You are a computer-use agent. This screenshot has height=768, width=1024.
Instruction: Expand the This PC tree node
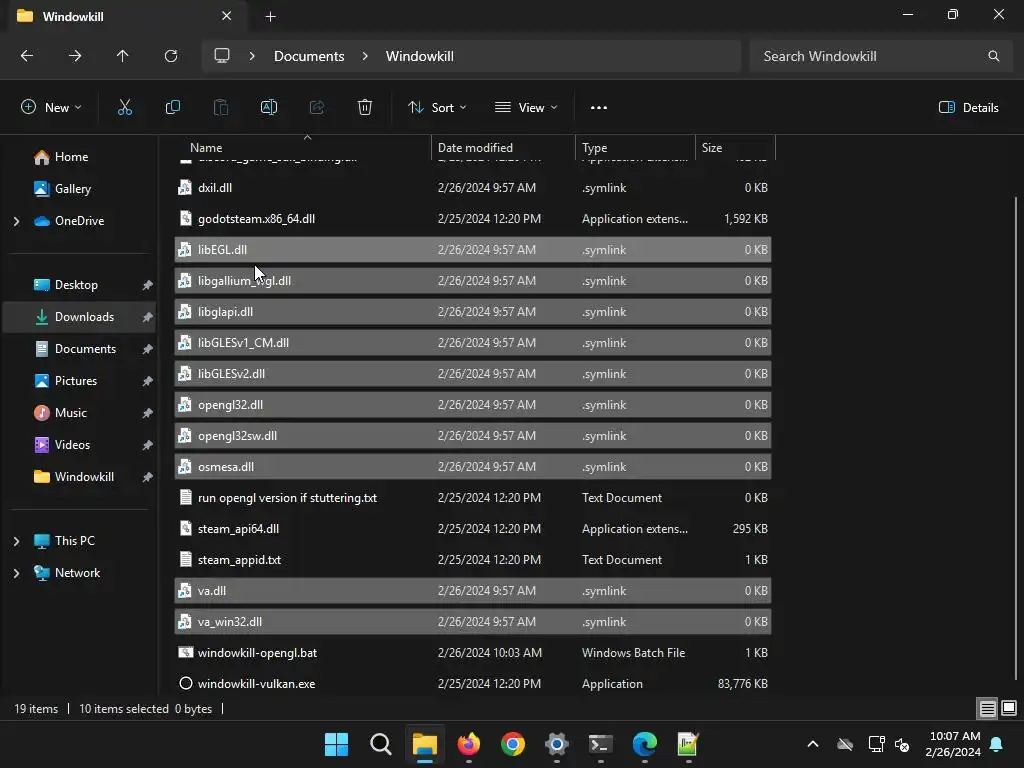tap(16, 541)
